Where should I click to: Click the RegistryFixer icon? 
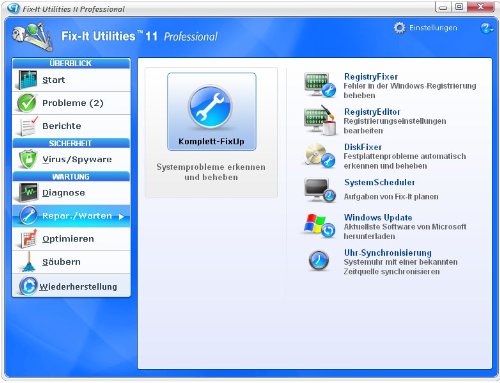click(x=319, y=85)
